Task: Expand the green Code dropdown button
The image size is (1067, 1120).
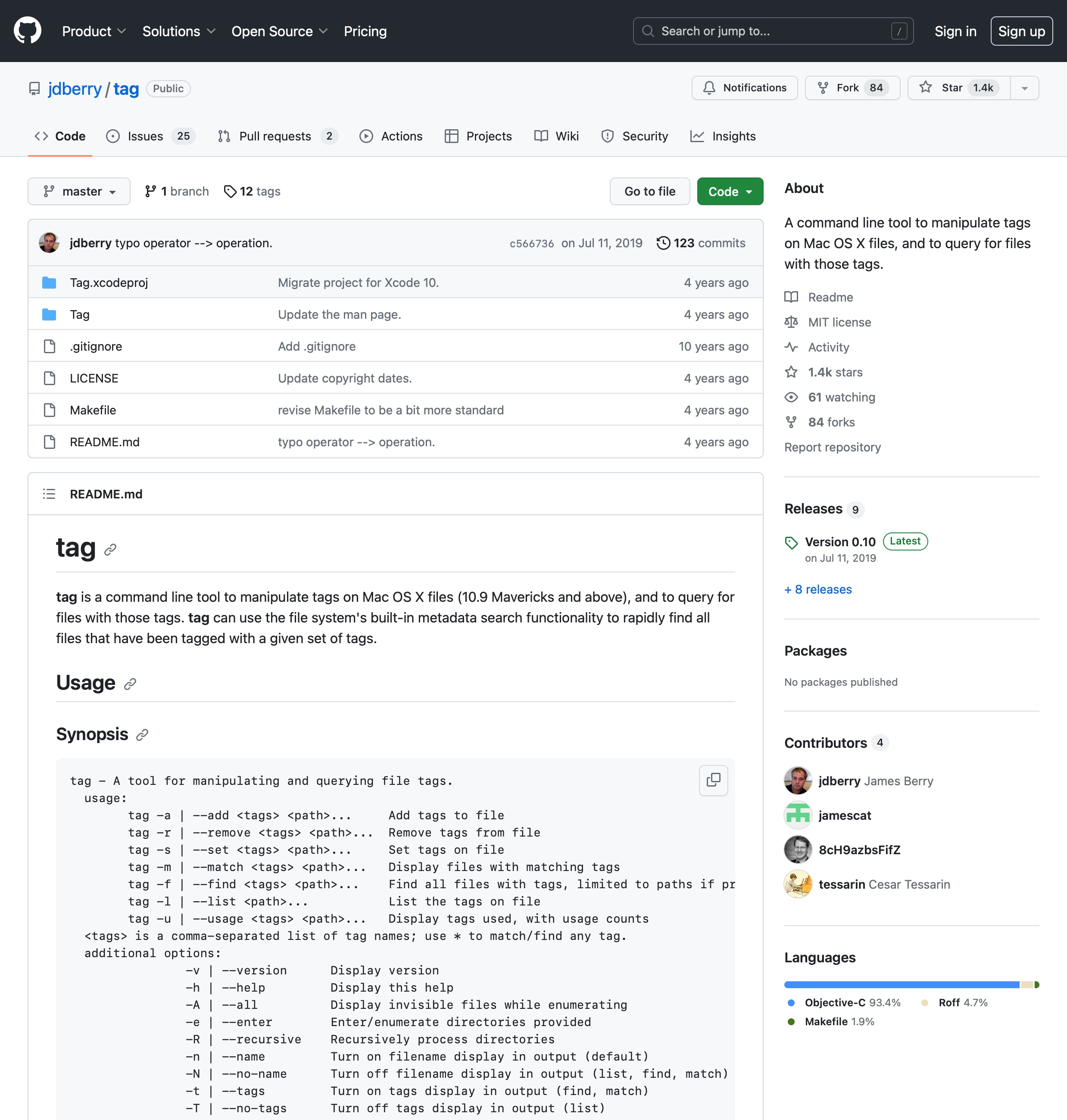Action: click(730, 191)
